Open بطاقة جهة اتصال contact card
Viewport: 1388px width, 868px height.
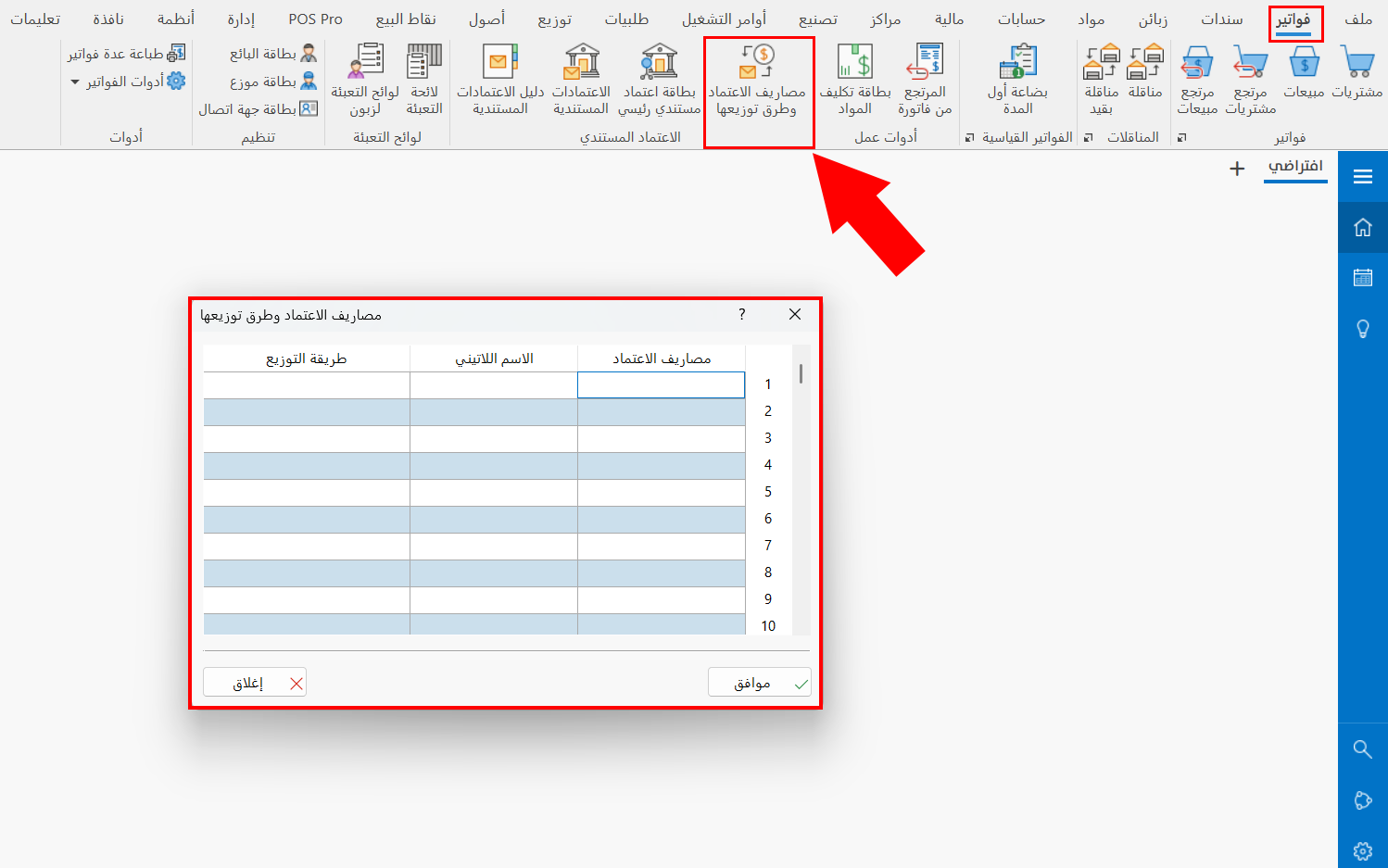click(x=259, y=109)
